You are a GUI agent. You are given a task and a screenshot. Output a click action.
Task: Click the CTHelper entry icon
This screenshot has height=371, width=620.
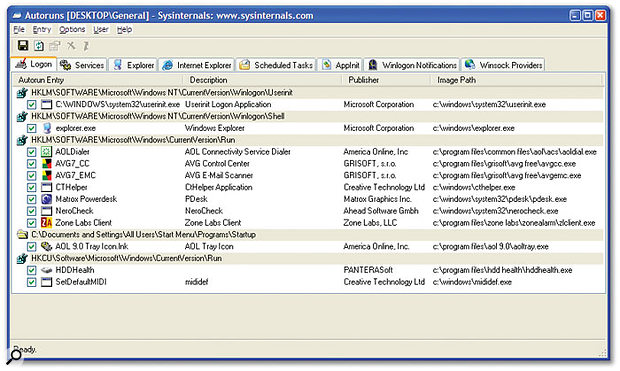point(47,187)
